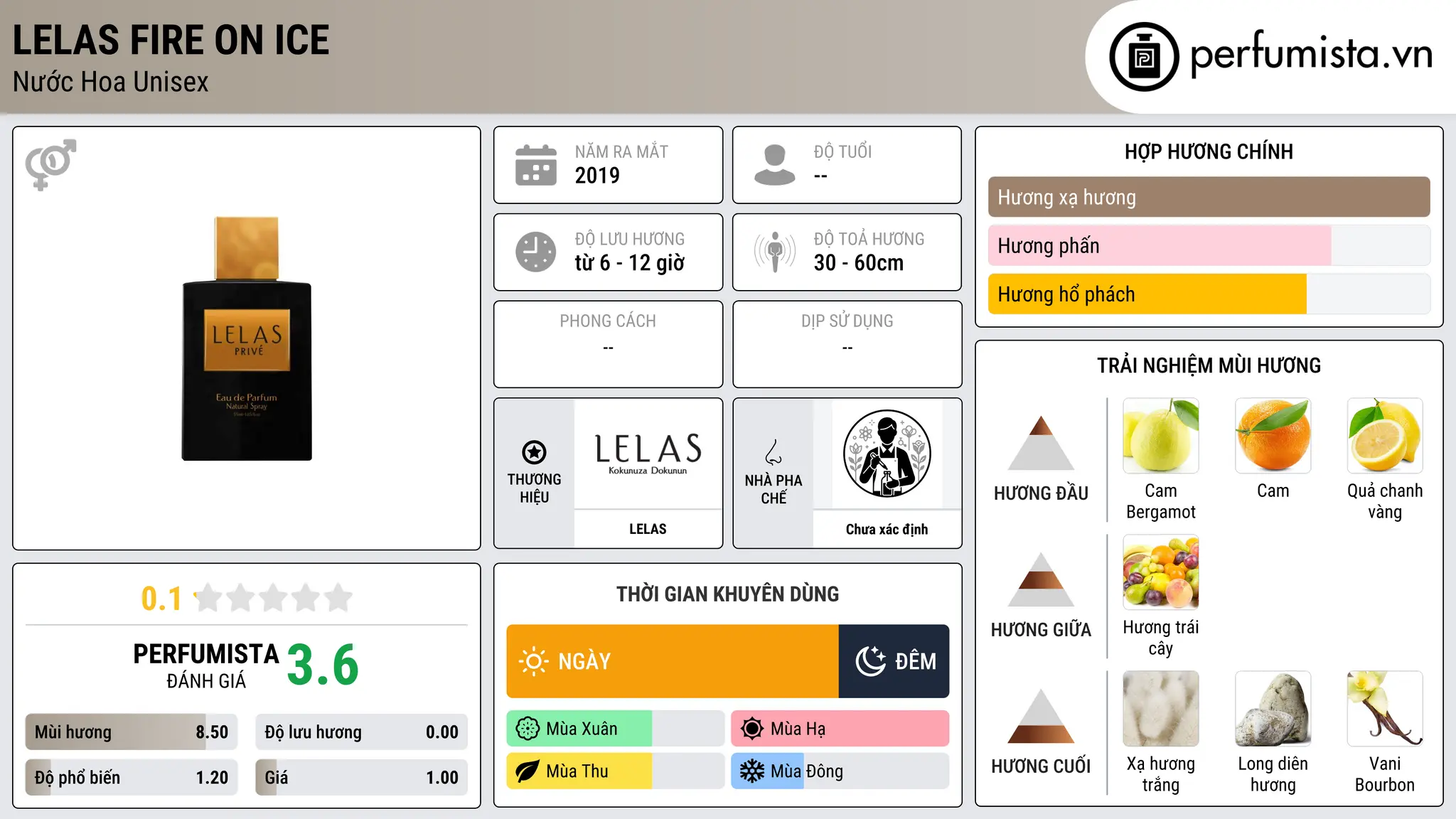1456x819 pixels.
Task: Click the middle-notes pyramid icon above Hương giữa
Action: coord(1041,579)
